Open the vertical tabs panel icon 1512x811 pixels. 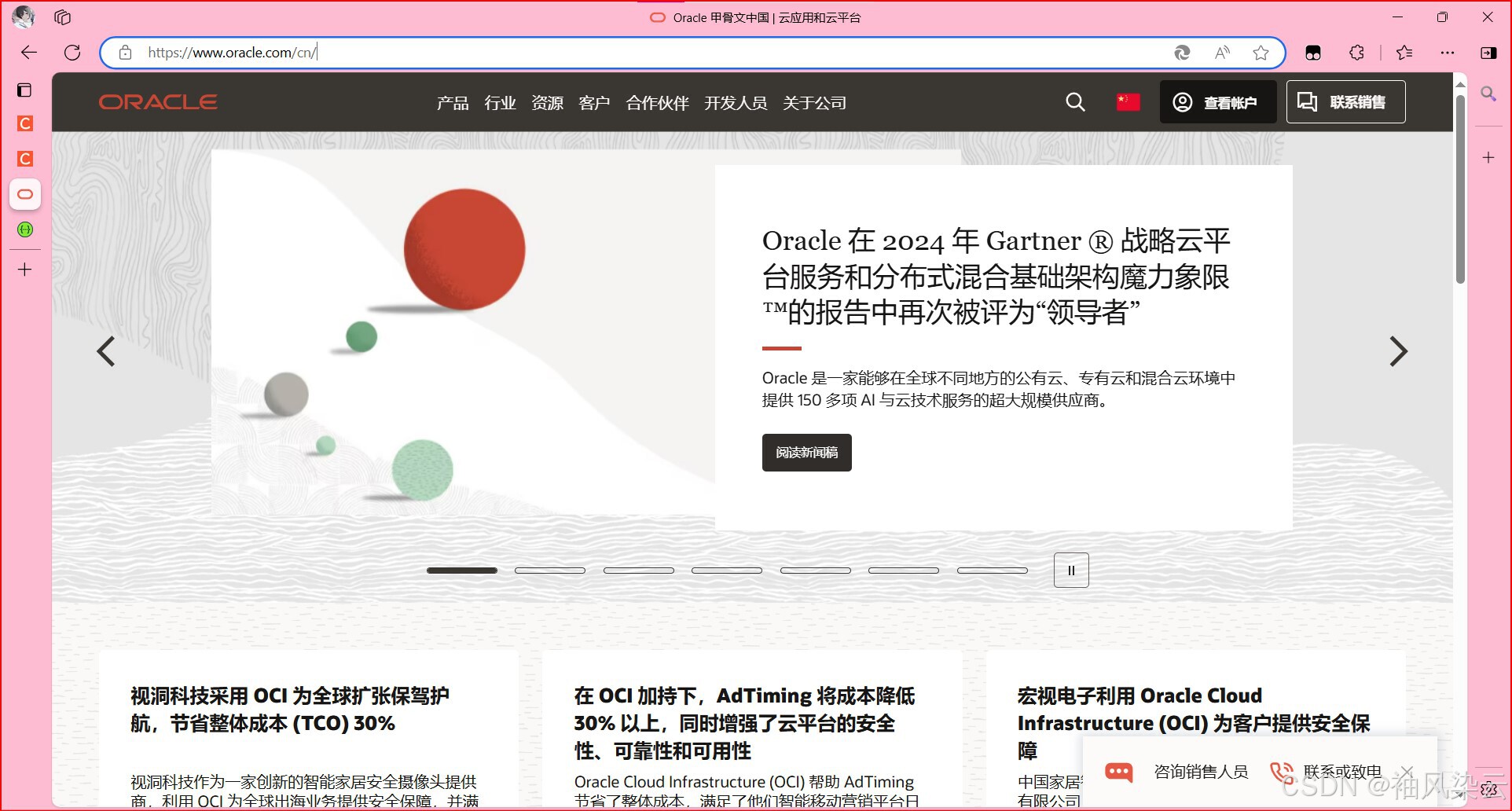pos(24,90)
